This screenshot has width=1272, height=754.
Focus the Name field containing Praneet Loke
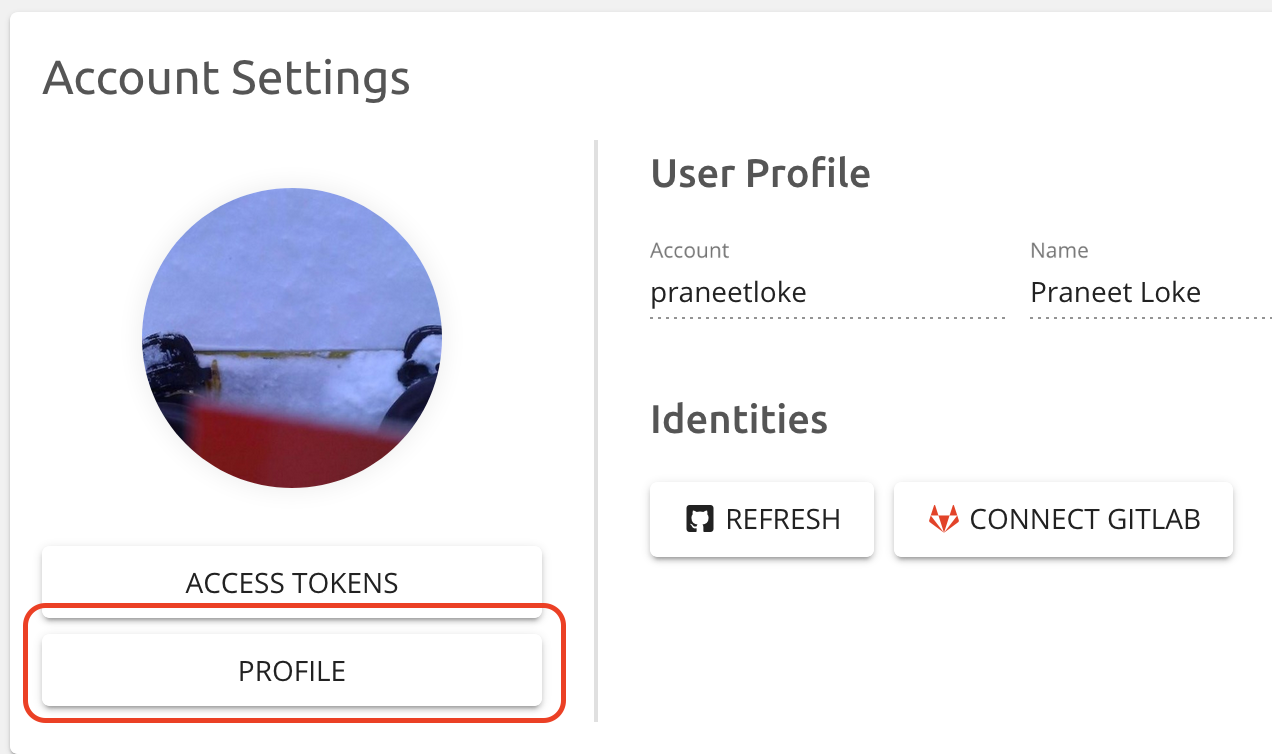click(1150, 293)
